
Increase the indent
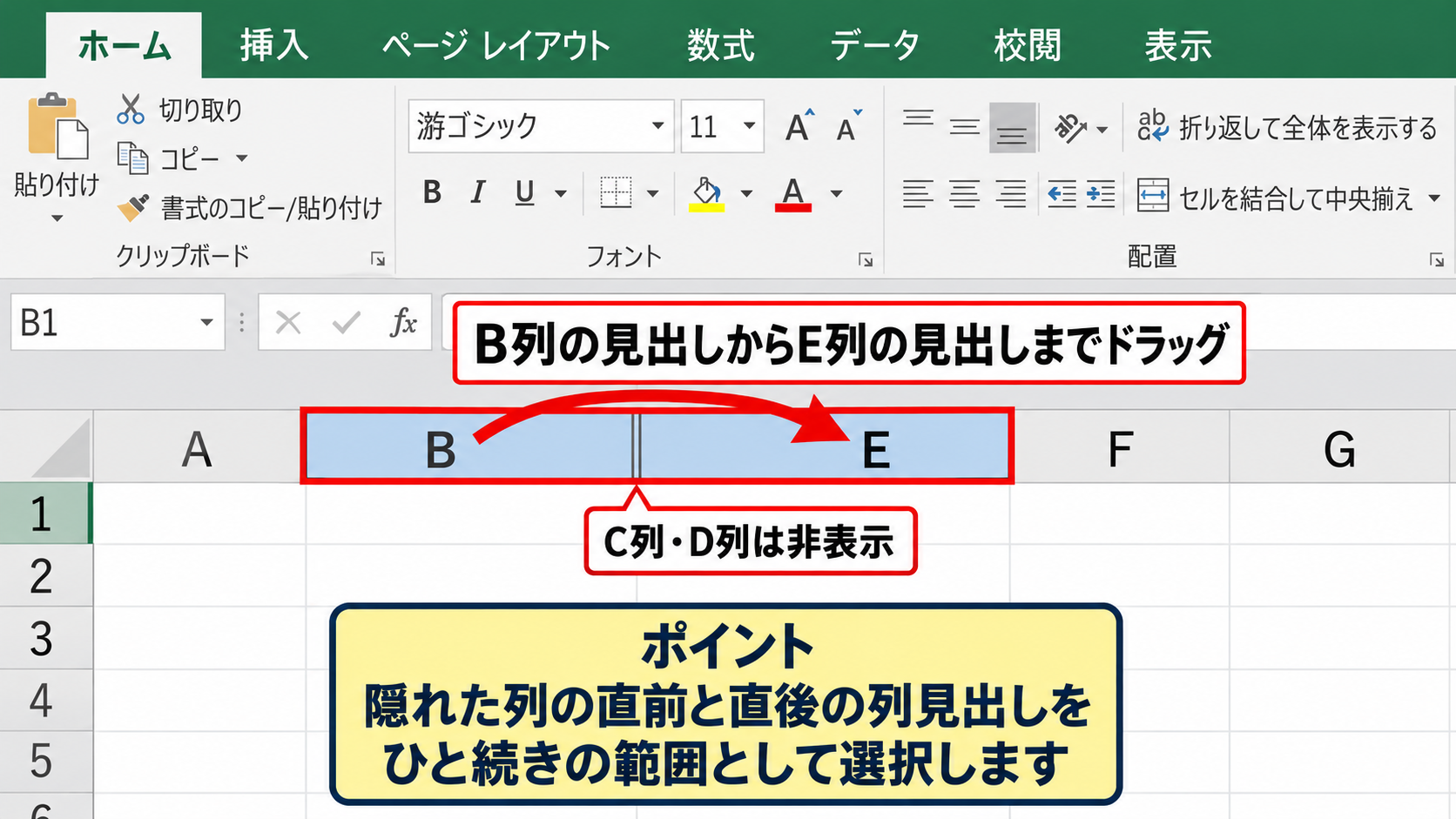tap(1100, 193)
